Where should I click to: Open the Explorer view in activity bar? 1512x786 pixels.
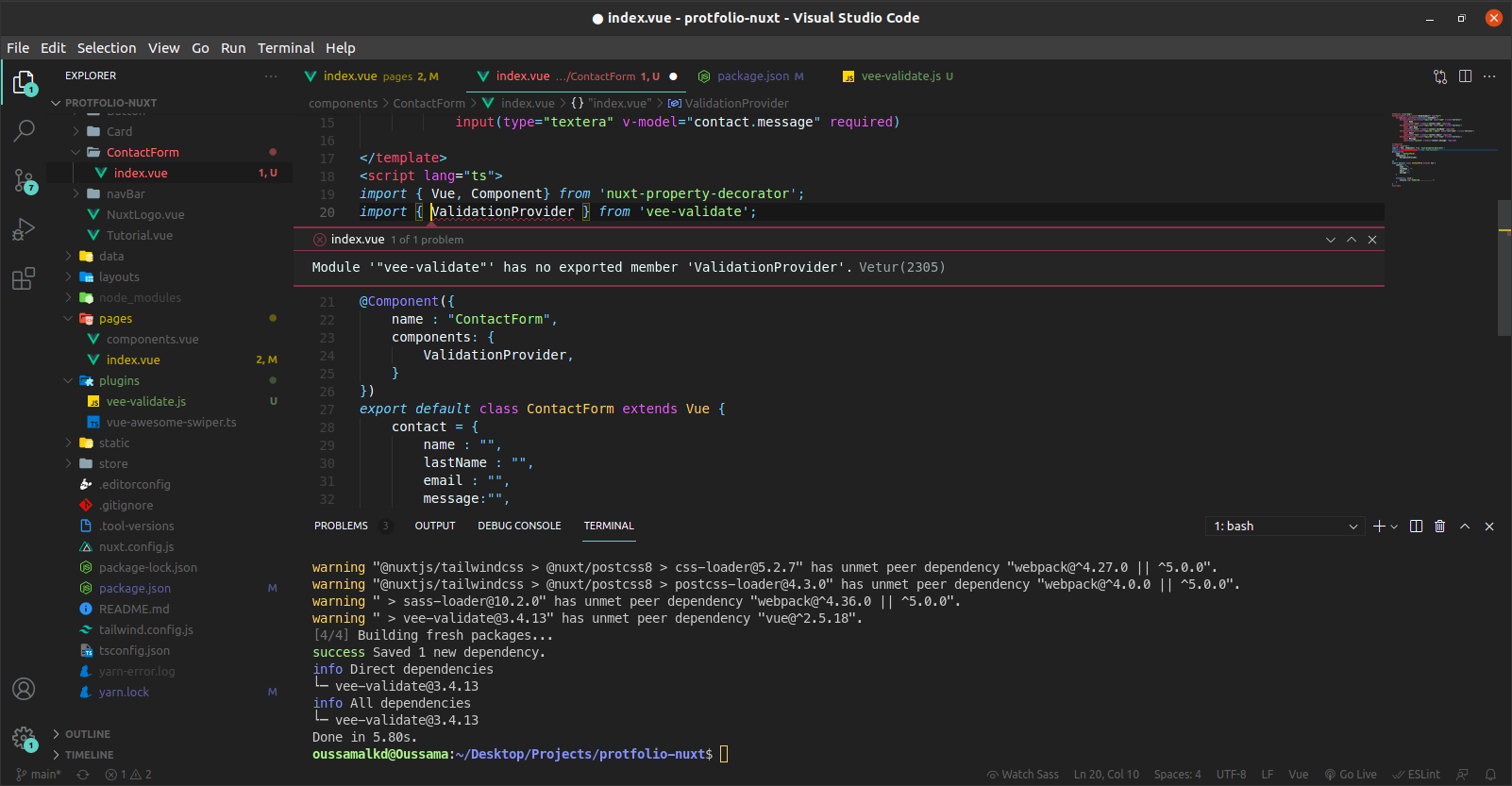pyautogui.click(x=25, y=83)
